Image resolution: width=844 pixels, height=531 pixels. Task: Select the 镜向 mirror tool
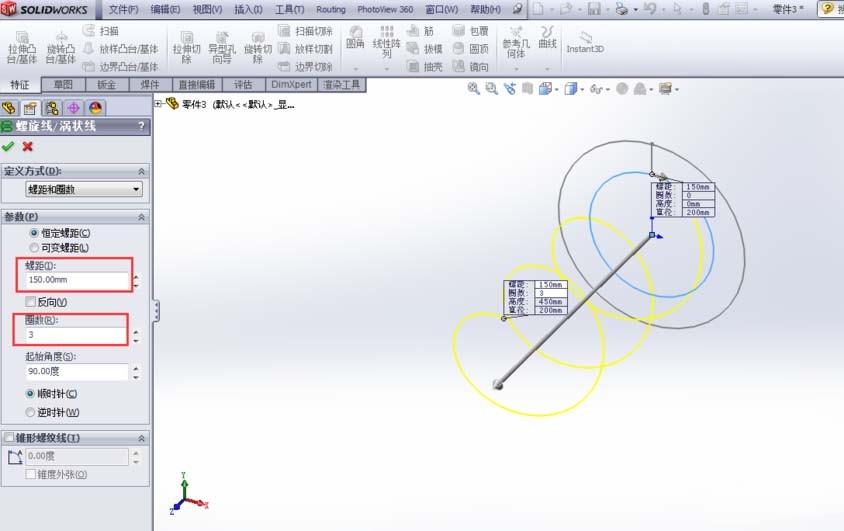pyautogui.click(x=470, y=67)
